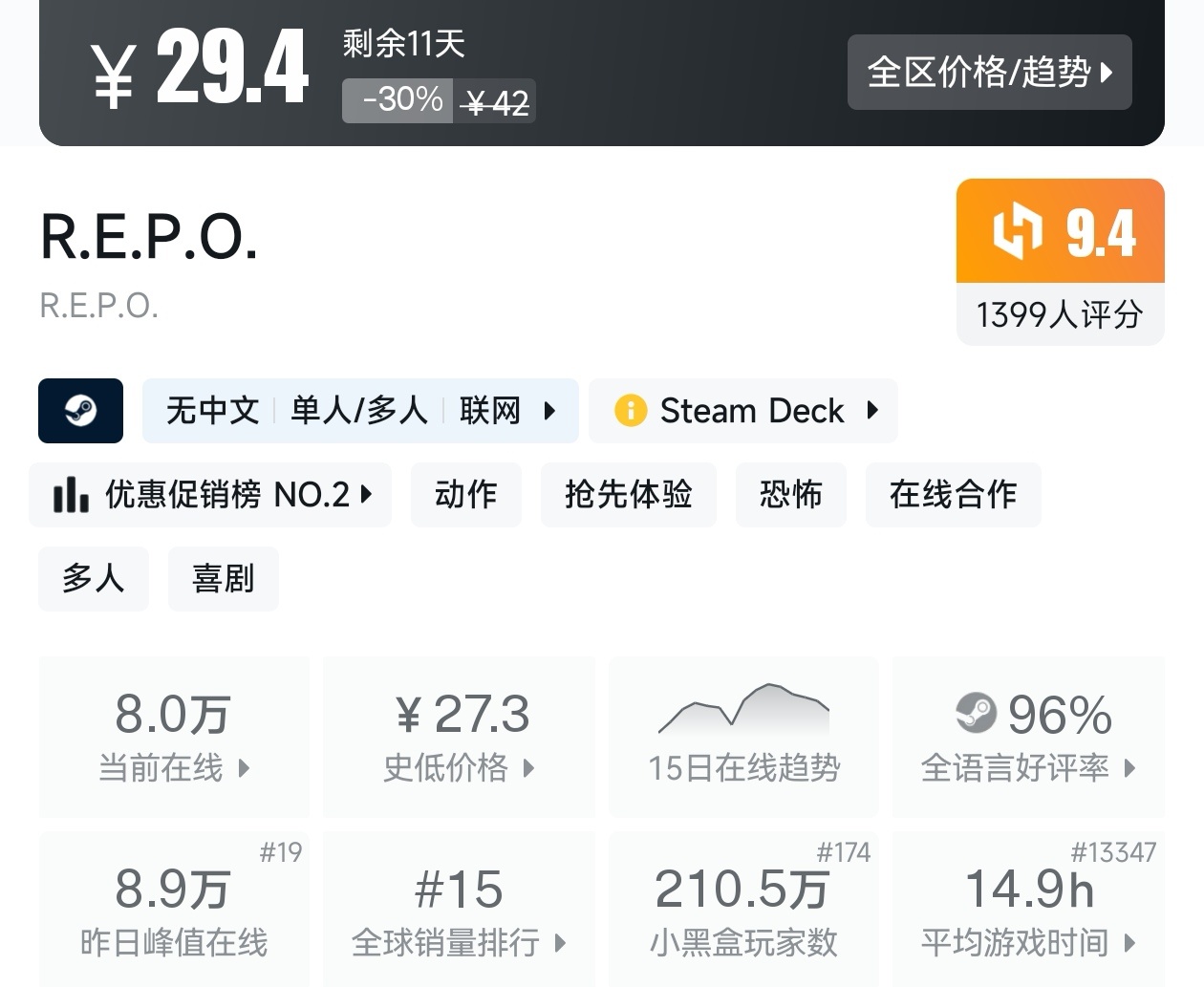View 史低价格 lowest price history
The height and width of the screenshot is (987, 1204).
tap(459, 737)
